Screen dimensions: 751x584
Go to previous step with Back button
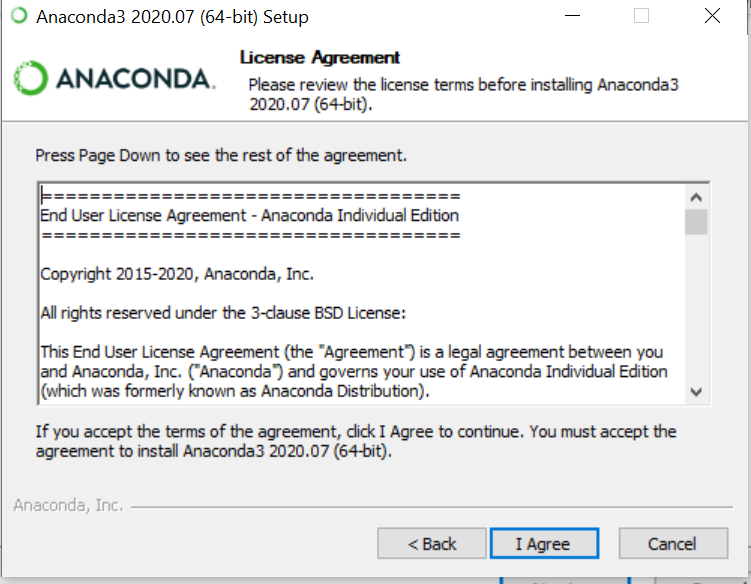click(x=432, y=544)
